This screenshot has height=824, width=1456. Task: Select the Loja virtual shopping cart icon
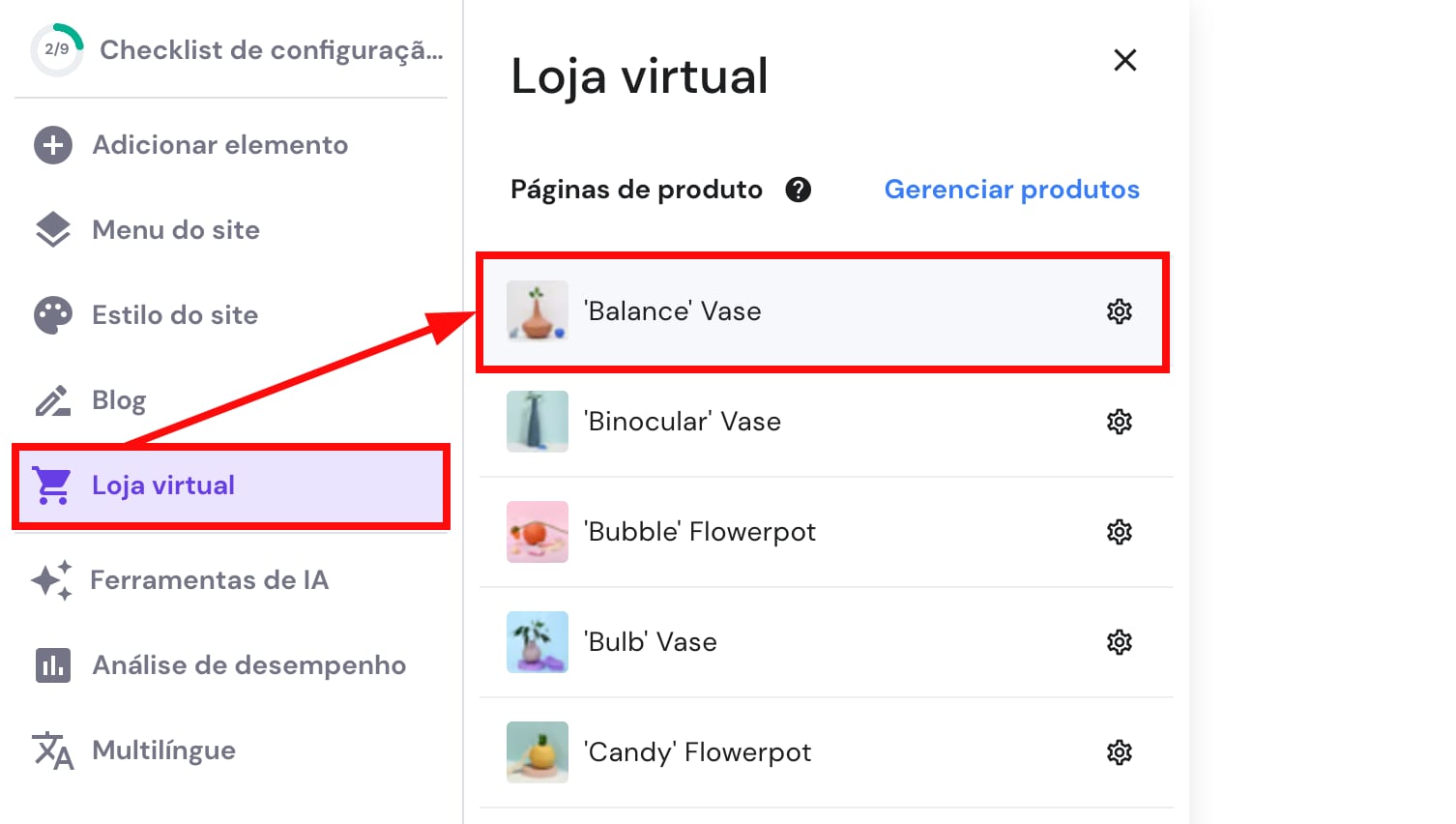click(51, 485)
